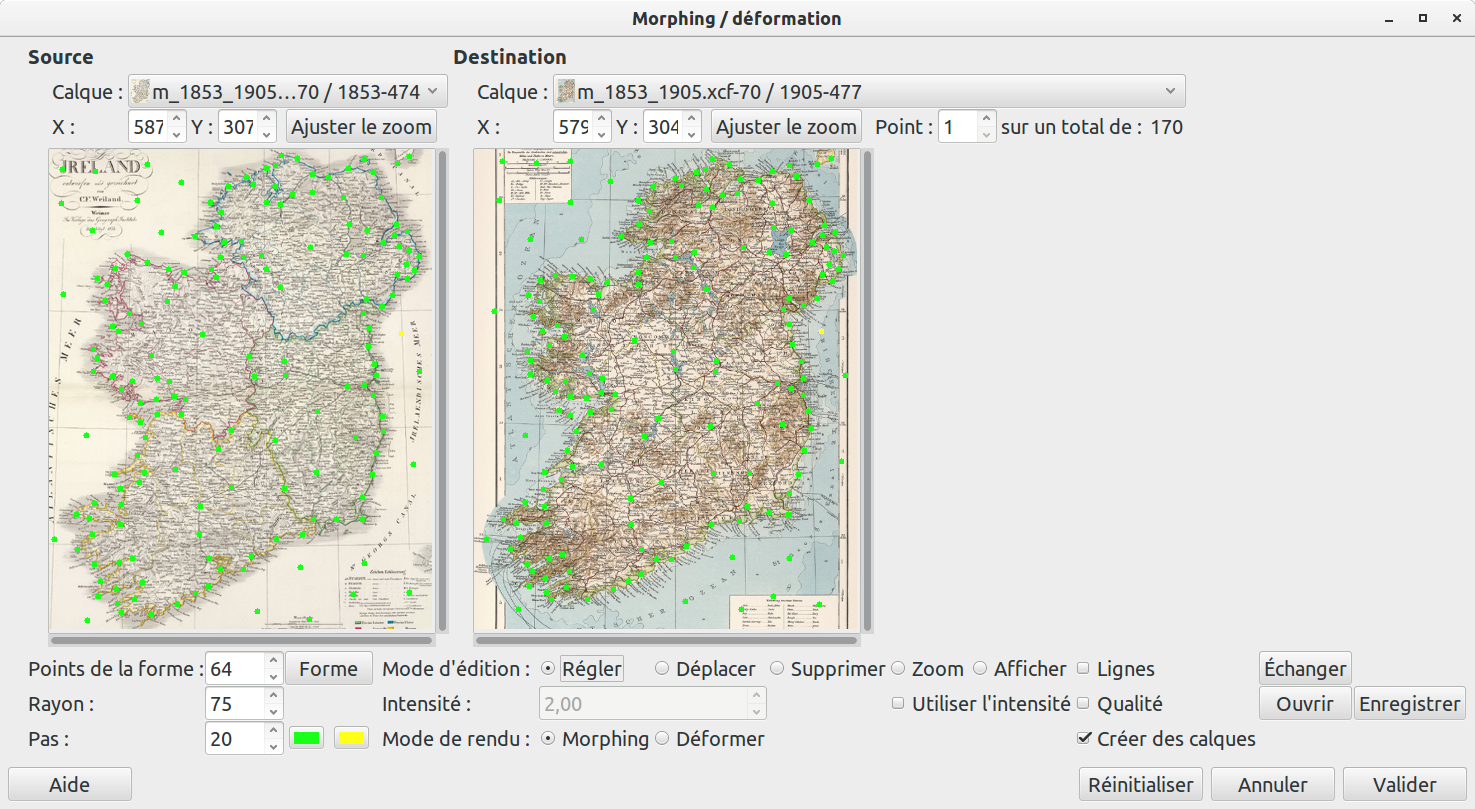Select the Déplacer editing mode

pos(706,669)
